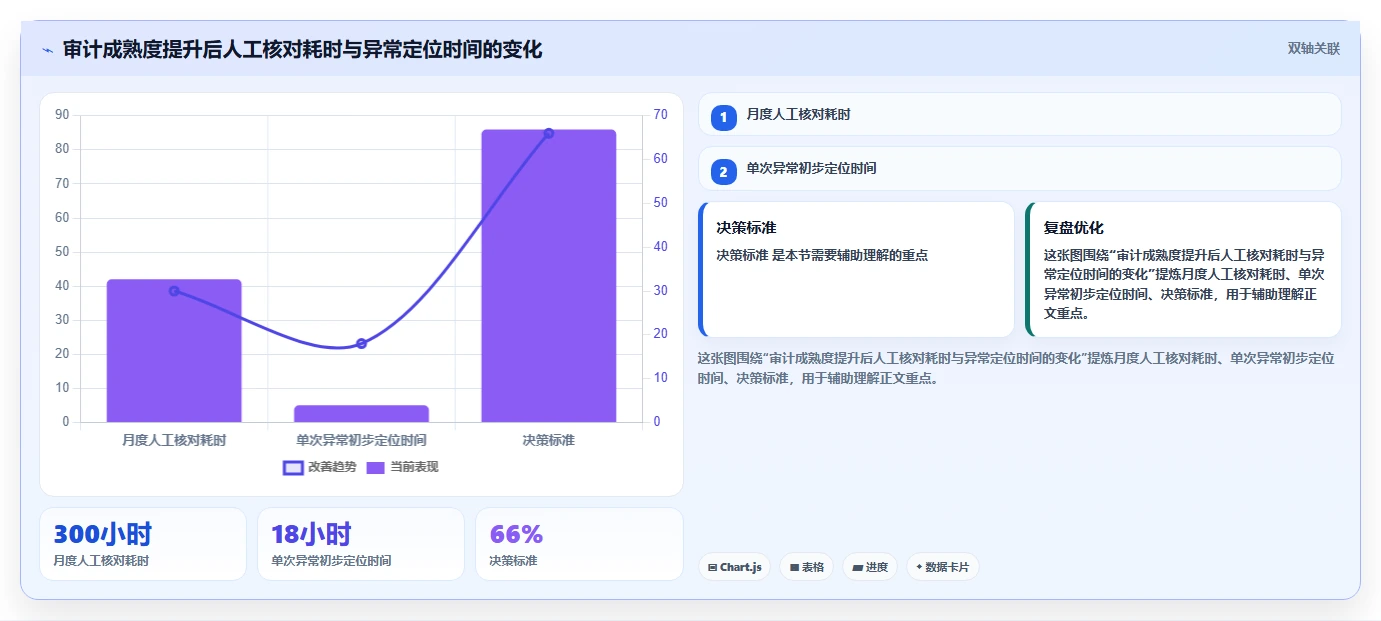Image resolution: width=1381 pixels, height=621 pixels.
Task: Toggle the 改善趋势 legend entry
Action: click(319, 467)
